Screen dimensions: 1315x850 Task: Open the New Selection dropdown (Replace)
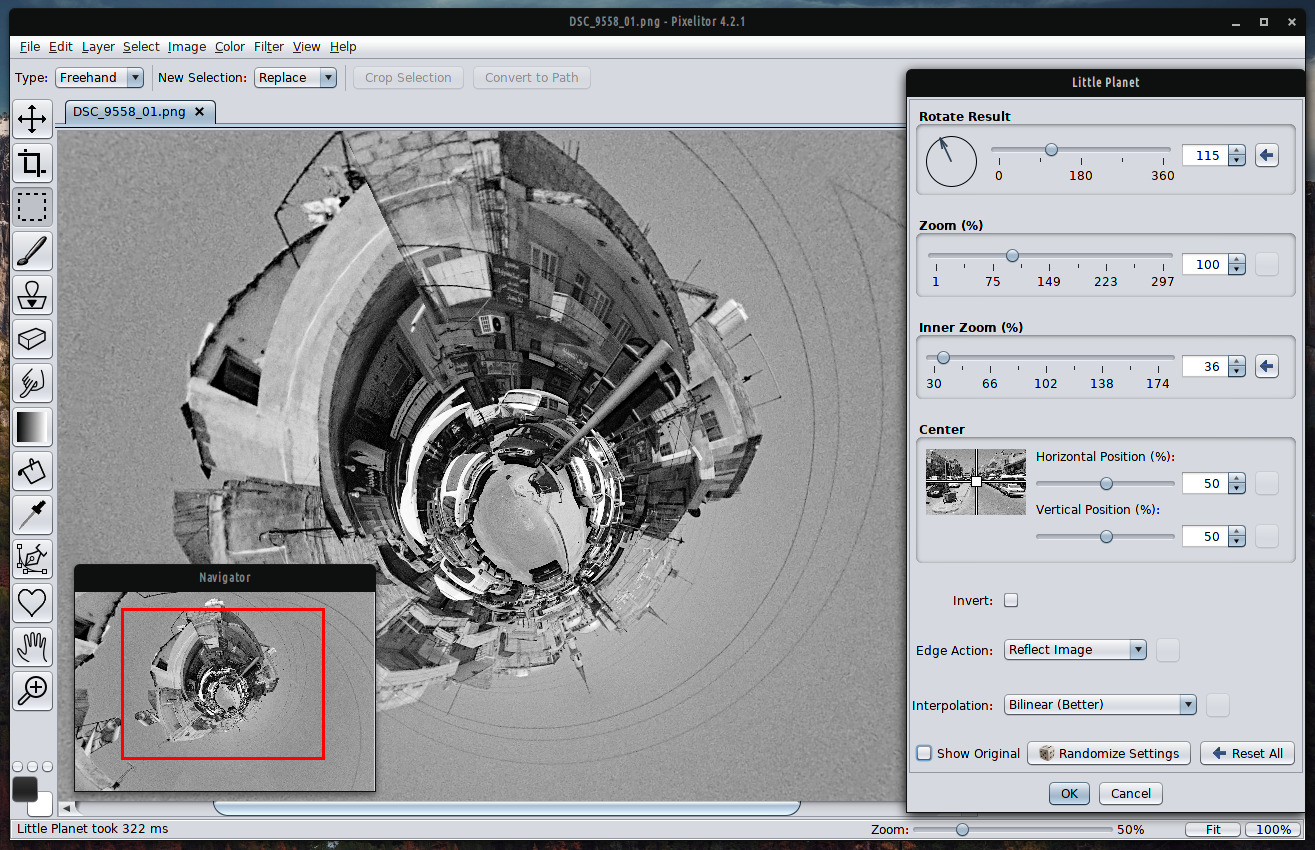[295, 77]
